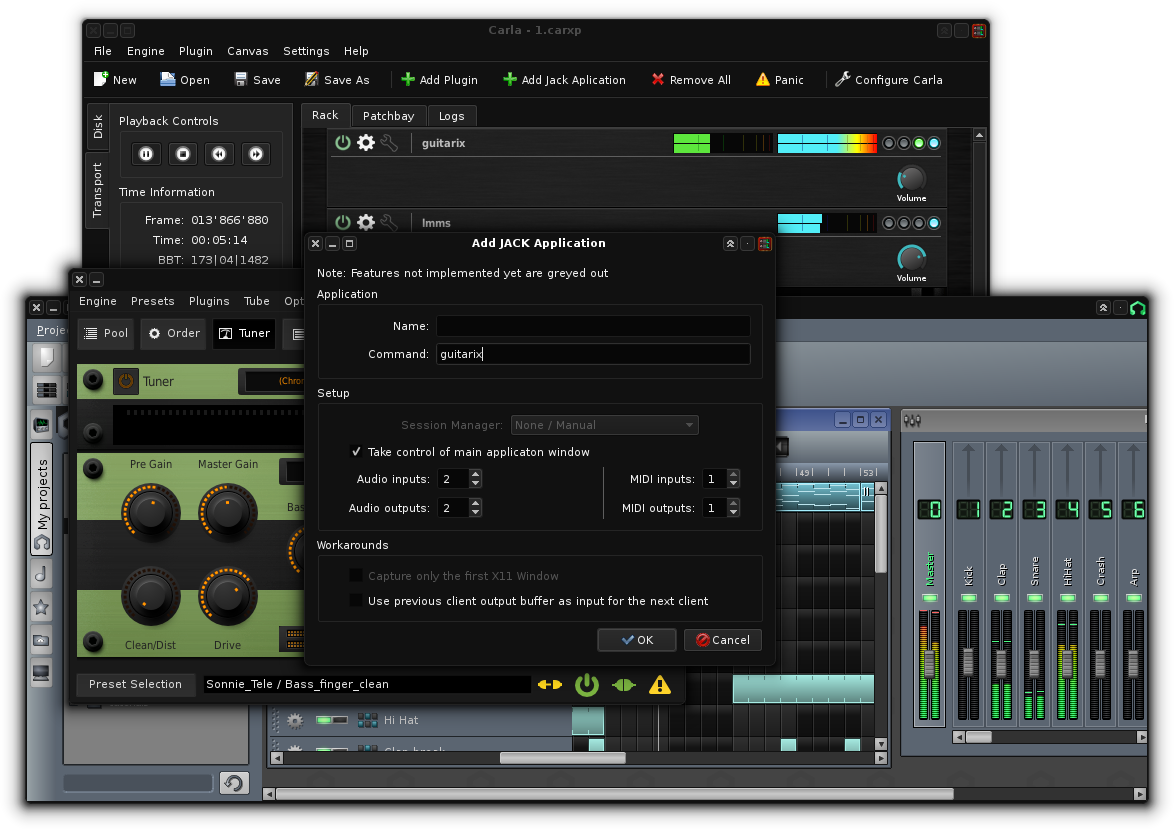Toggle the guitarix plugin power icon
This screenshot has width=1174, height=829.
[343, 143]
